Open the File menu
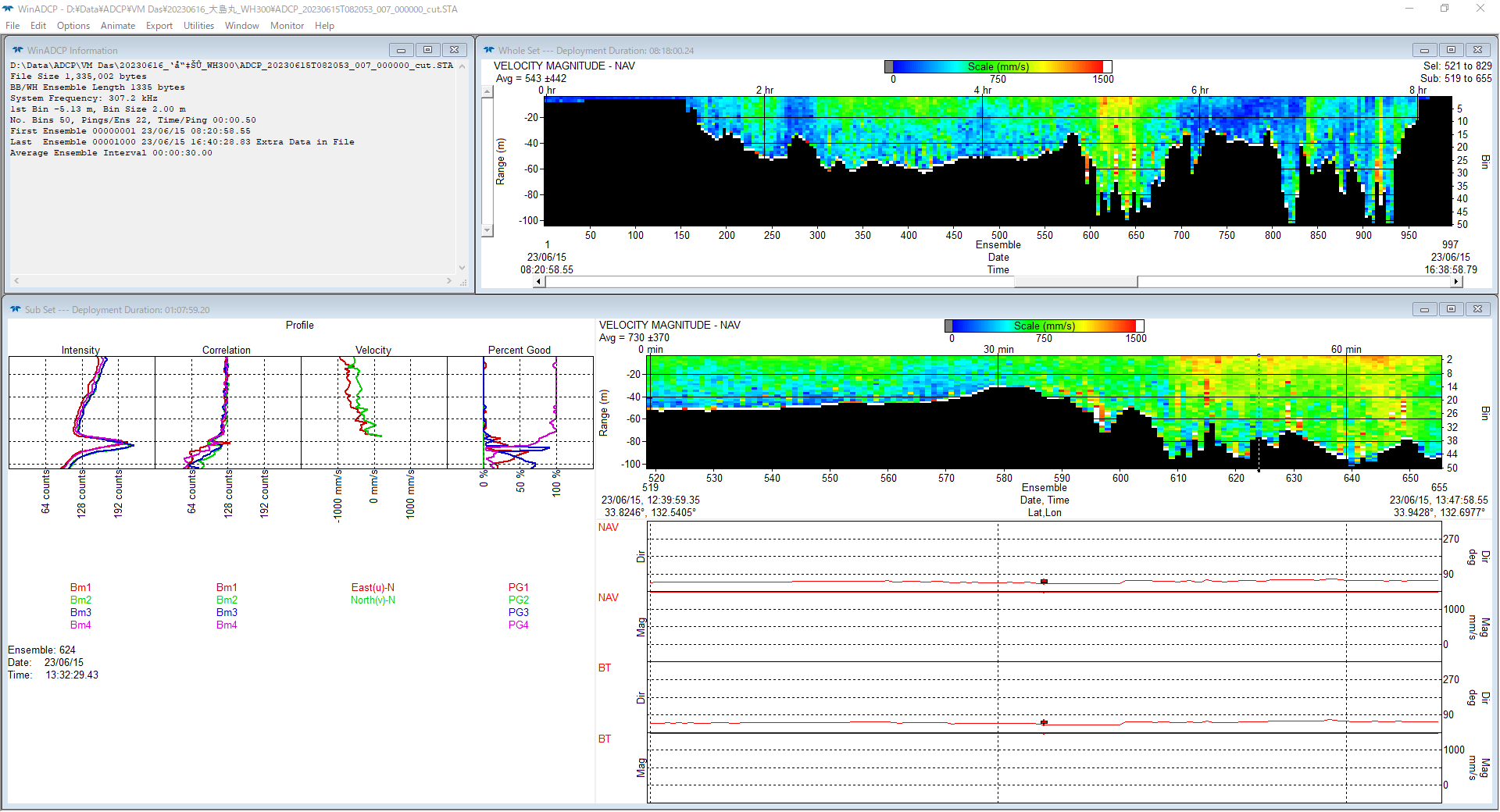The height and width of the screenshot is (812, 1500). tap(12, 26)
